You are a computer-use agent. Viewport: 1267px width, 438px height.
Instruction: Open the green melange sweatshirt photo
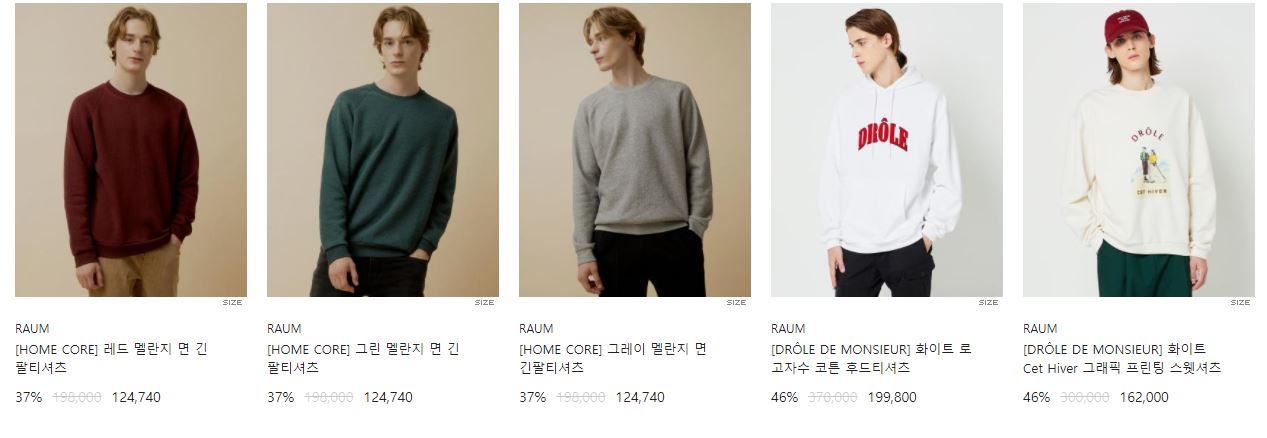pyautogui.click(x=383, y=150)
